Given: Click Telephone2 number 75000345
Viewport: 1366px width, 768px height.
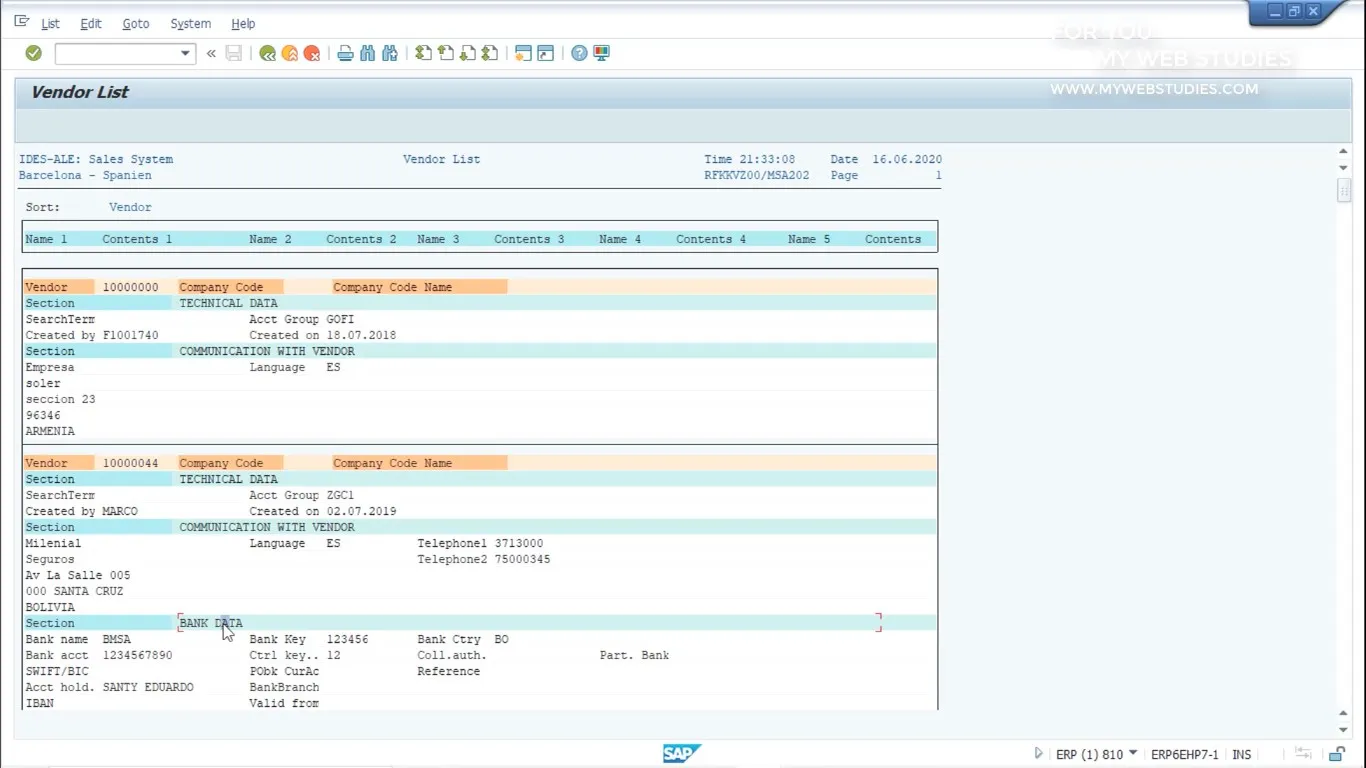Looking at the screenshot, I should [x=522, y=559].
